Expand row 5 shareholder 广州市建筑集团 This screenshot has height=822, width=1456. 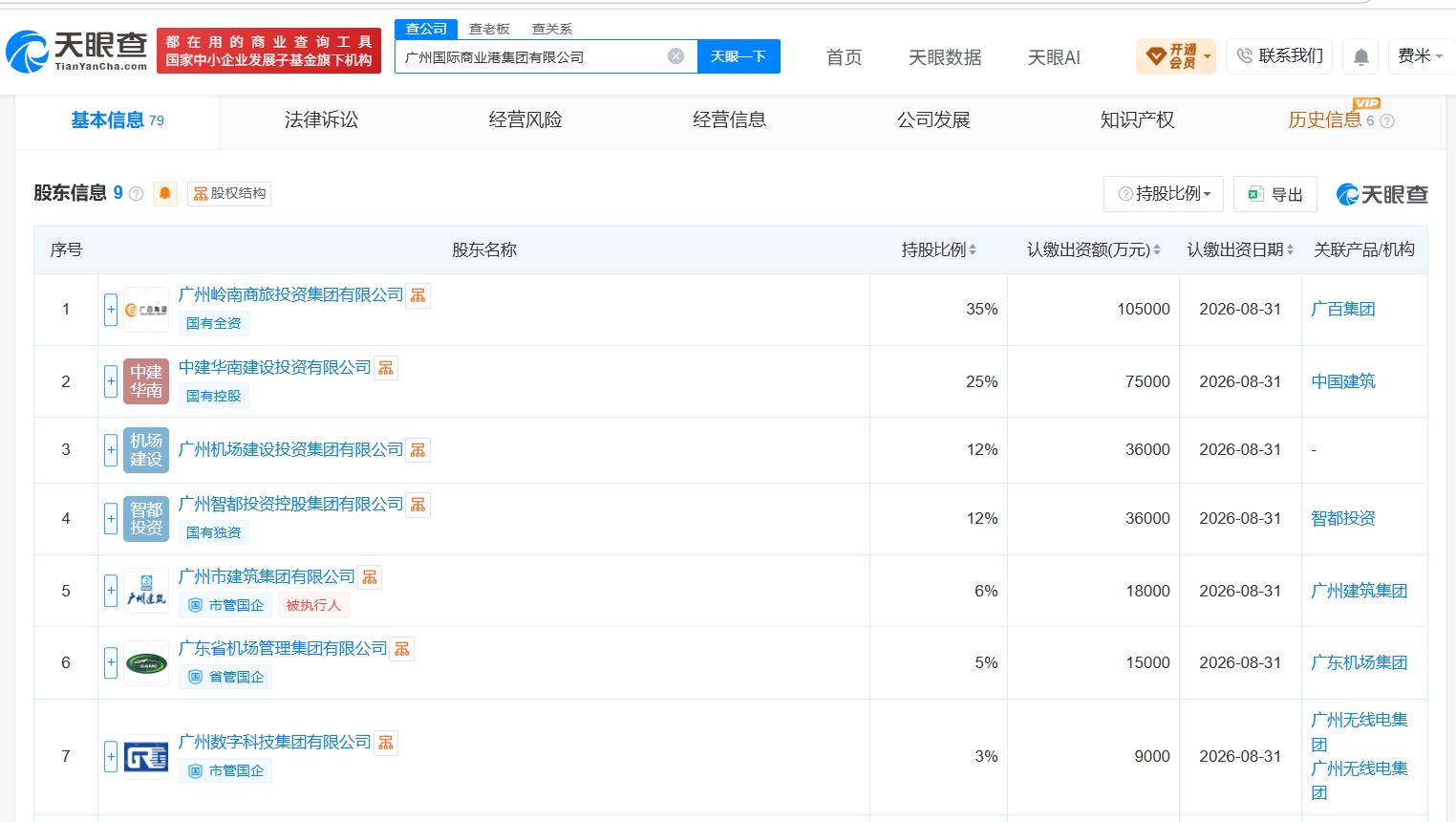111,591
